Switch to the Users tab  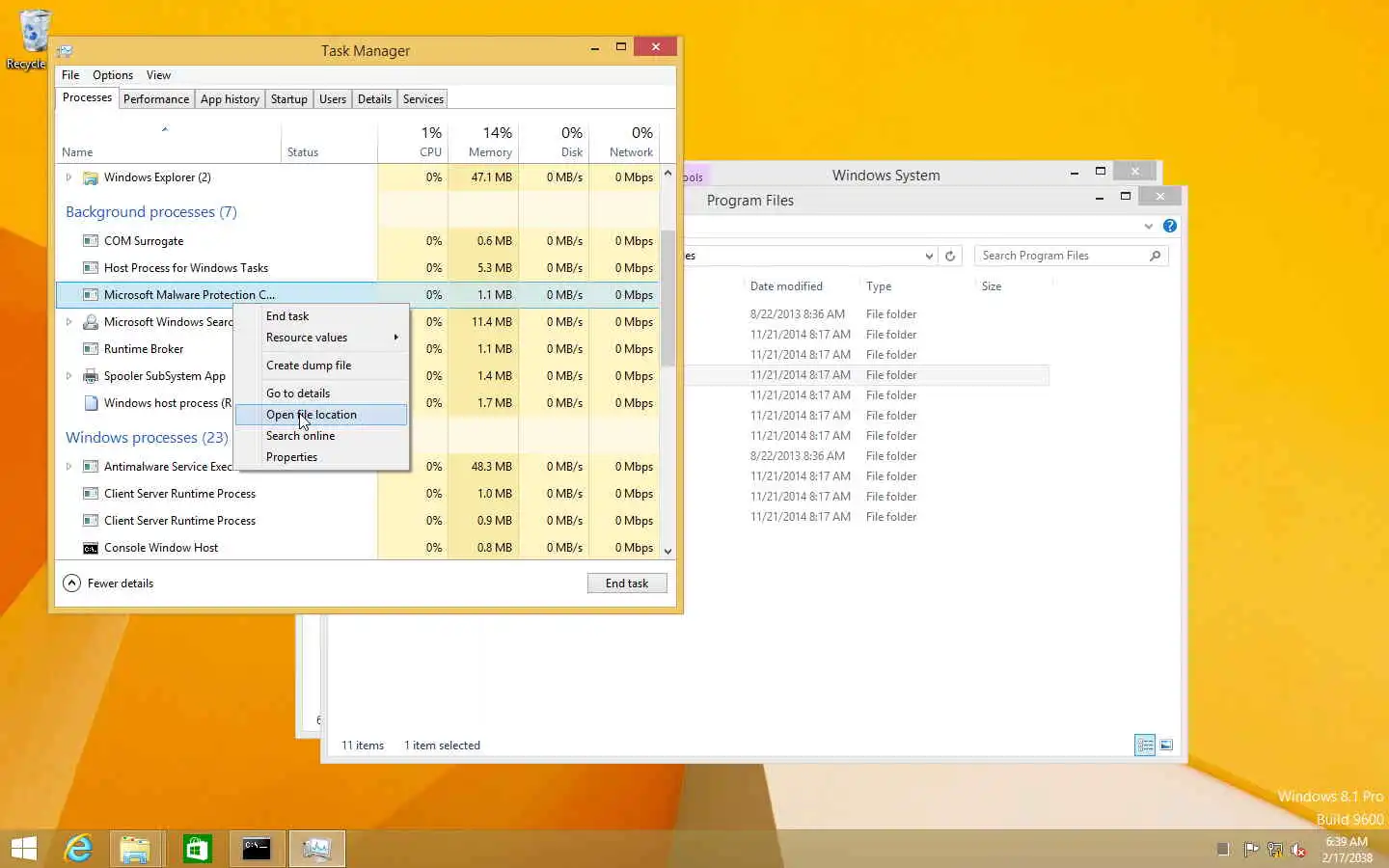[x=333, y=99]
